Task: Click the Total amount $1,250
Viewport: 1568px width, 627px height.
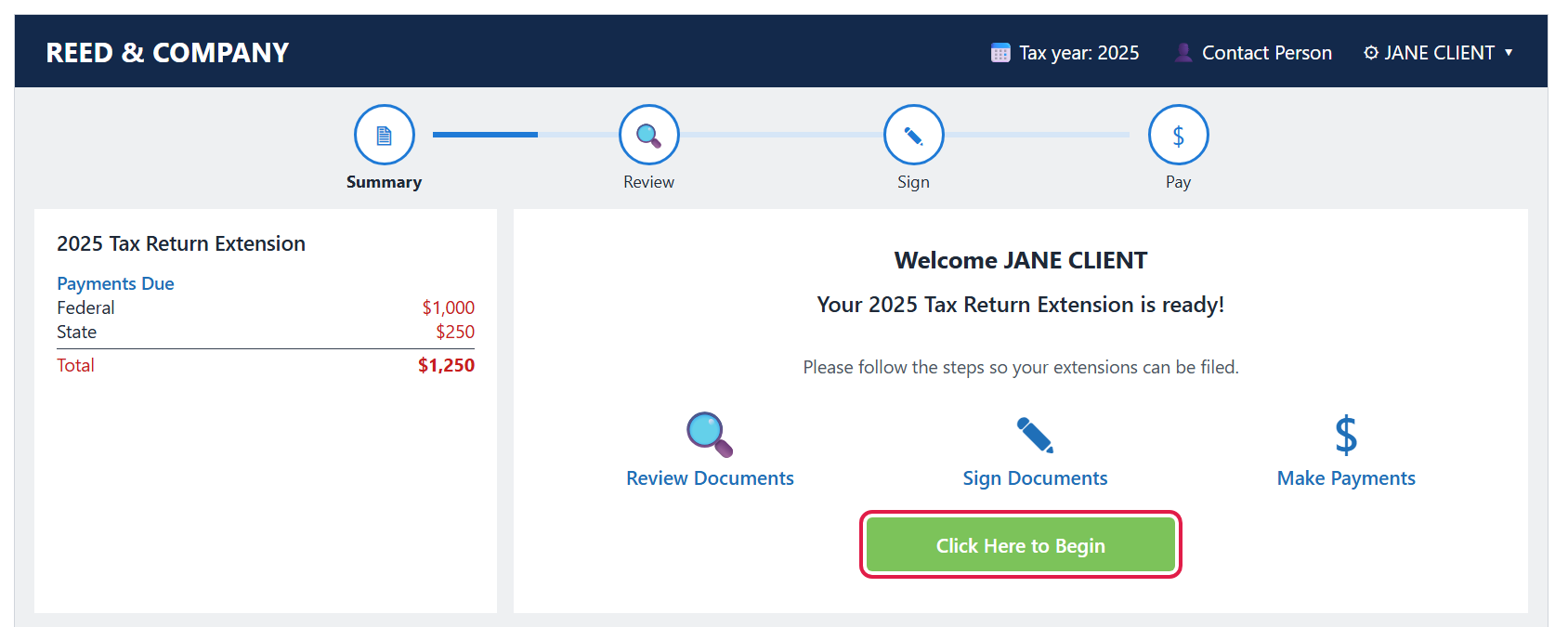Action: [446, 365]
